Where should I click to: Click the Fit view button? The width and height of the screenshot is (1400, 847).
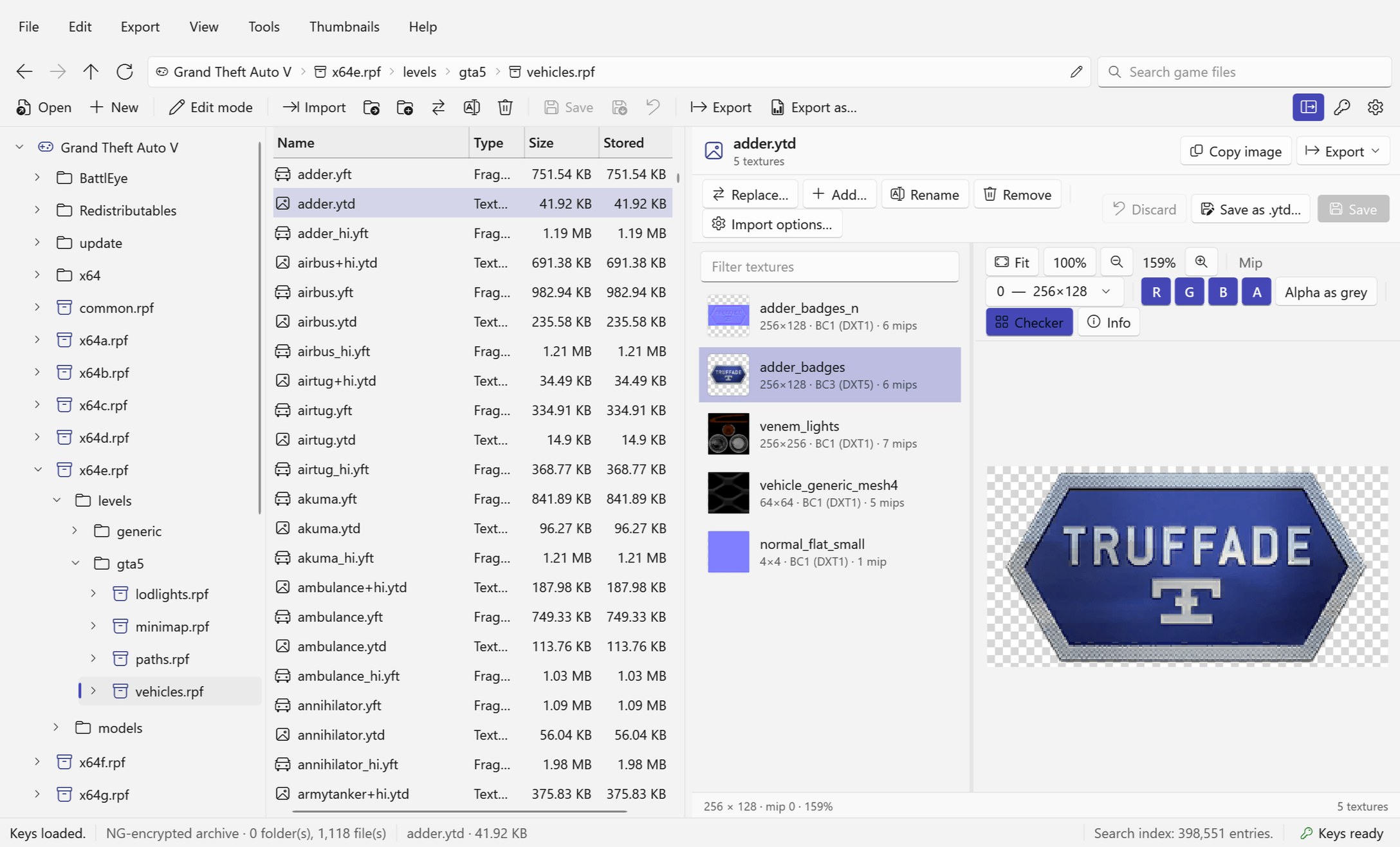pos(1011,262)
